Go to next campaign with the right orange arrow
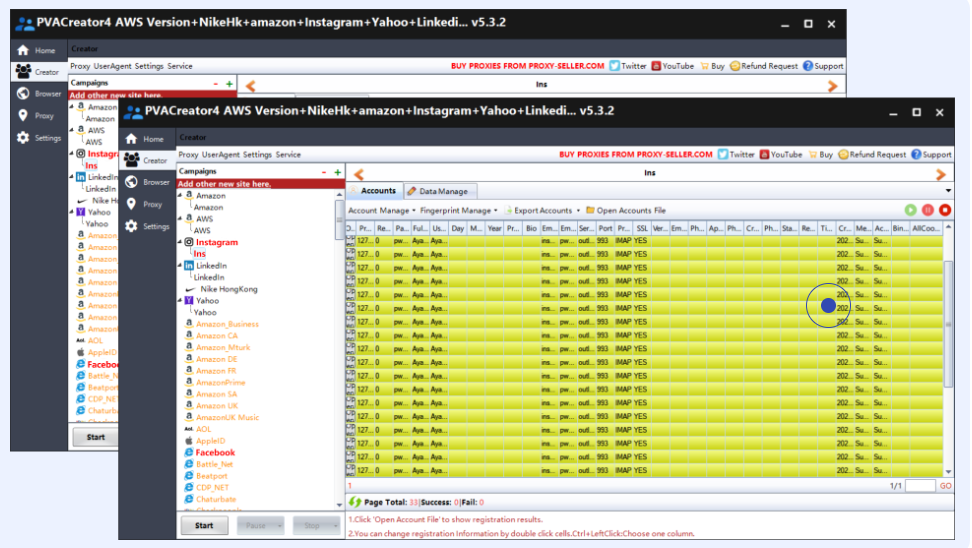Screen dimensions: 972x548 (x=940, y=174)
